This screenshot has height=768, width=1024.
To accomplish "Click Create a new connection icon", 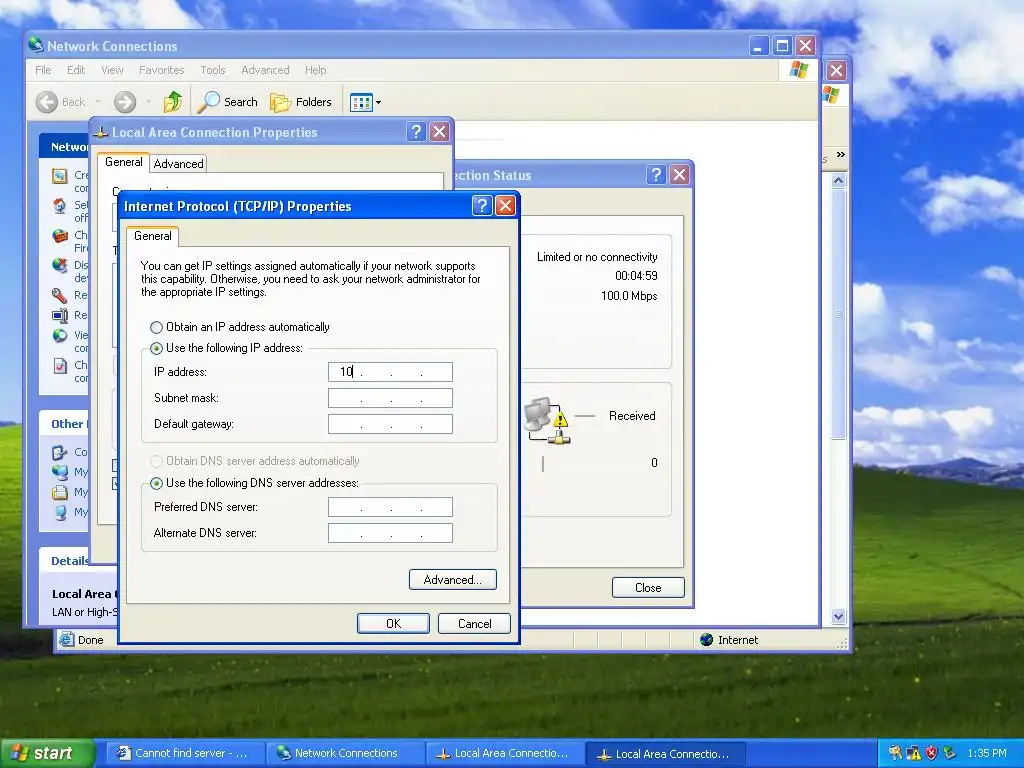I will click(x=59, y=176).
